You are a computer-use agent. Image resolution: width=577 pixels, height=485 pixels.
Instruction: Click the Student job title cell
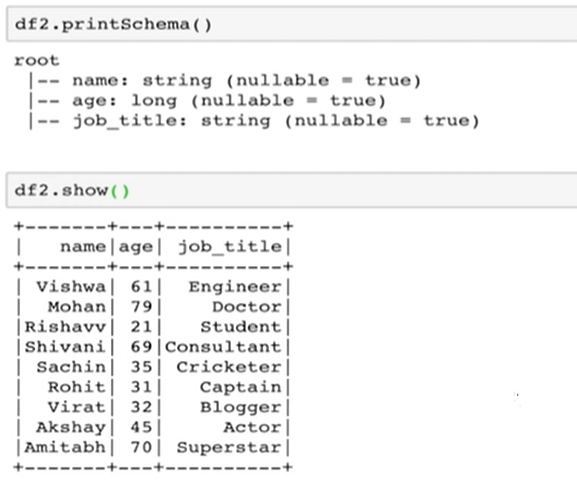(241, 327)
